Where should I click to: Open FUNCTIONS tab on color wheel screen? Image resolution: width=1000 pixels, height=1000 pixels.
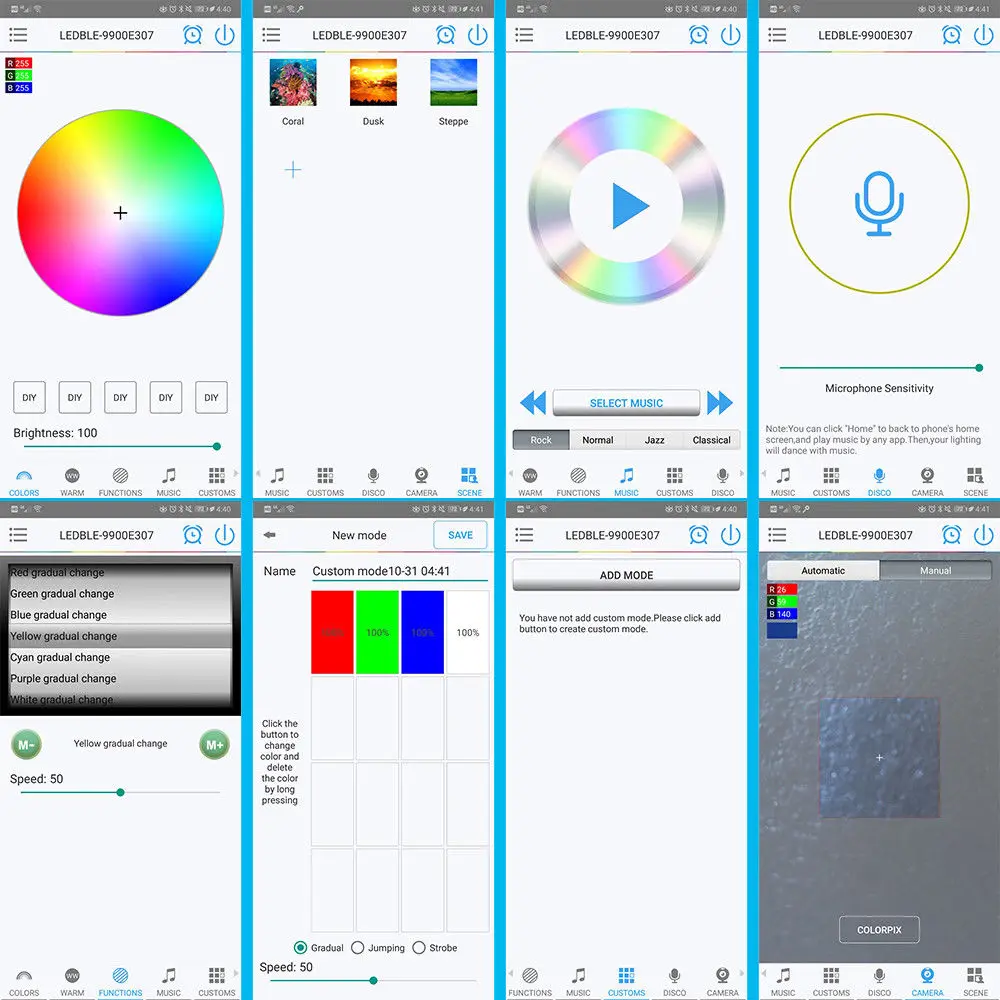120,483
